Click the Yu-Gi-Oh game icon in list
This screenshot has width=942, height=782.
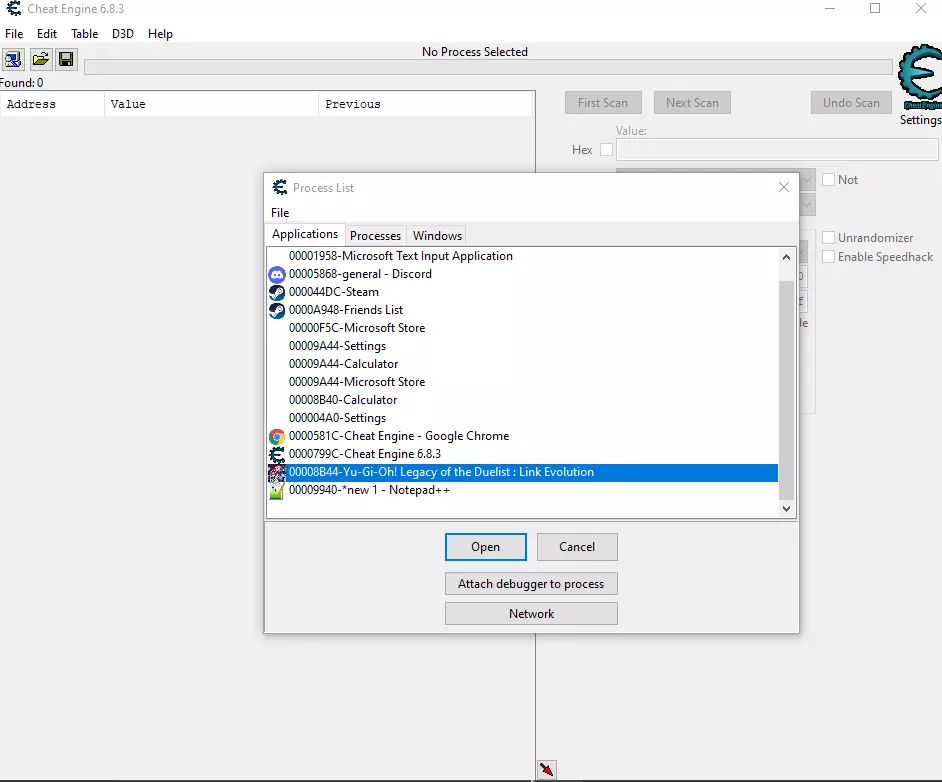pos(276,473)
